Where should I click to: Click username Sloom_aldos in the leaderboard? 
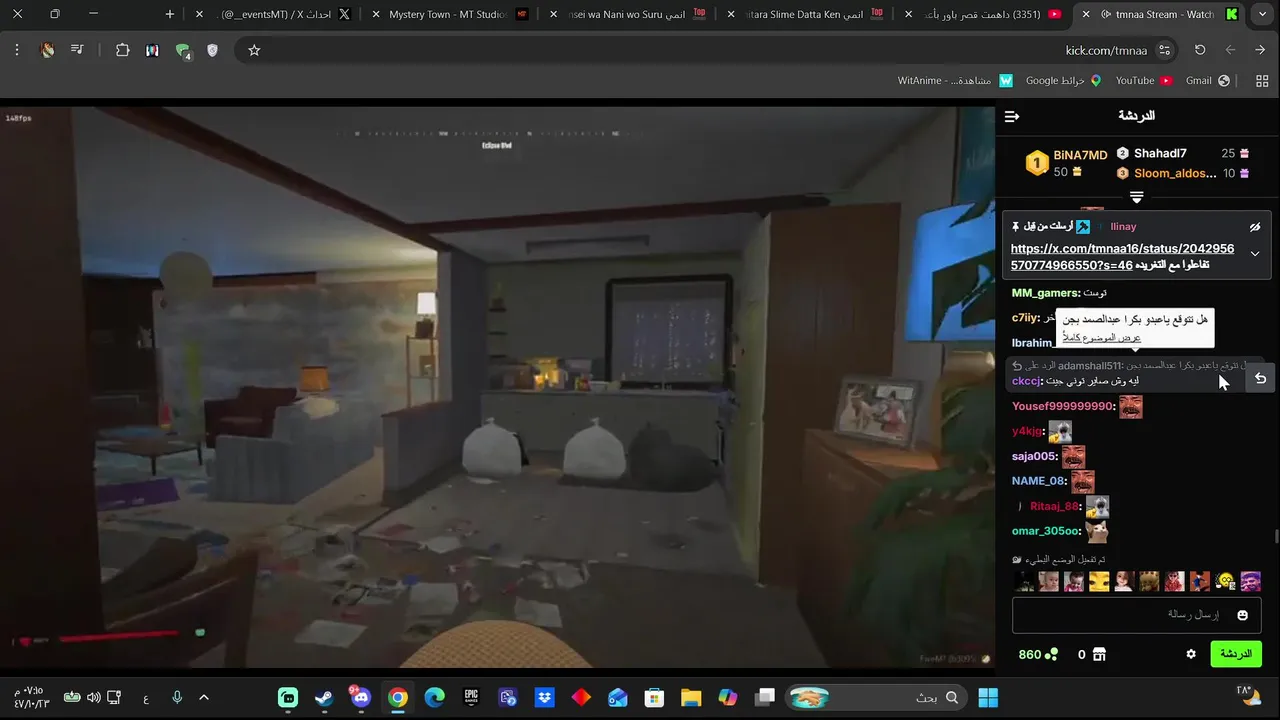(1175, 173)
